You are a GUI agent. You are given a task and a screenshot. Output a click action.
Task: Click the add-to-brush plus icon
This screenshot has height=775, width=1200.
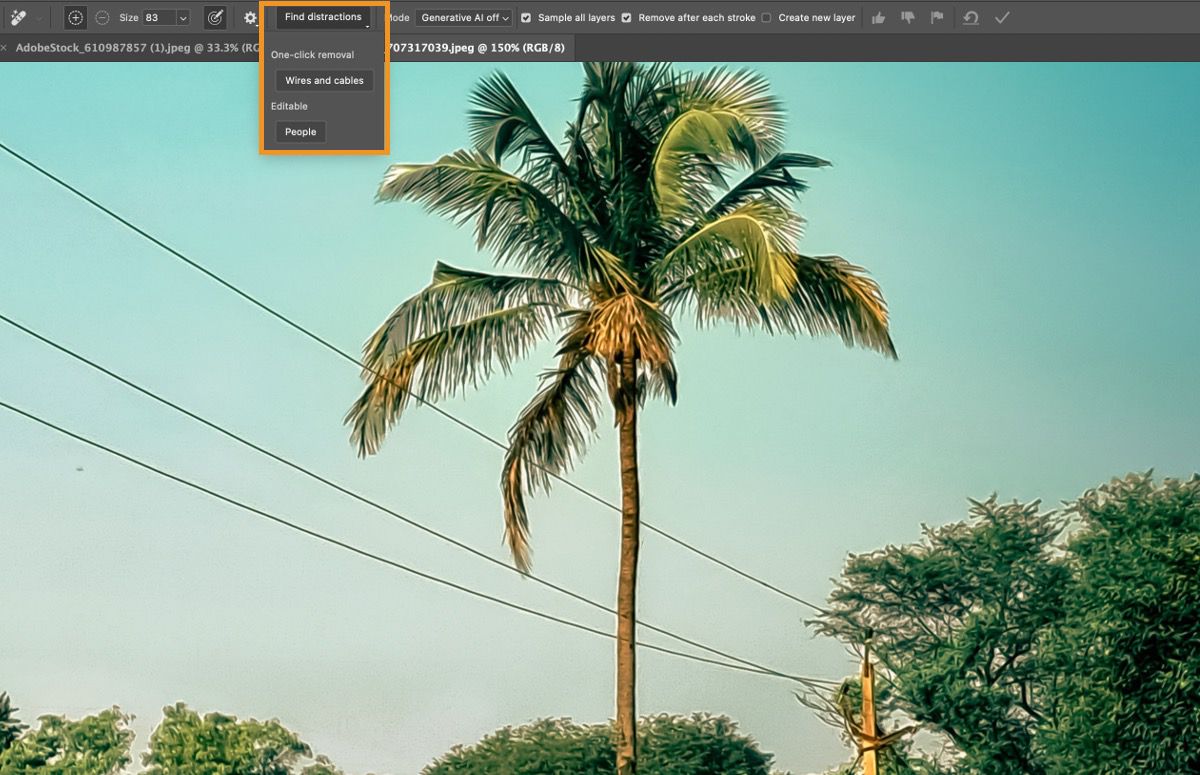pyautogui.click(x=74, y=17)
